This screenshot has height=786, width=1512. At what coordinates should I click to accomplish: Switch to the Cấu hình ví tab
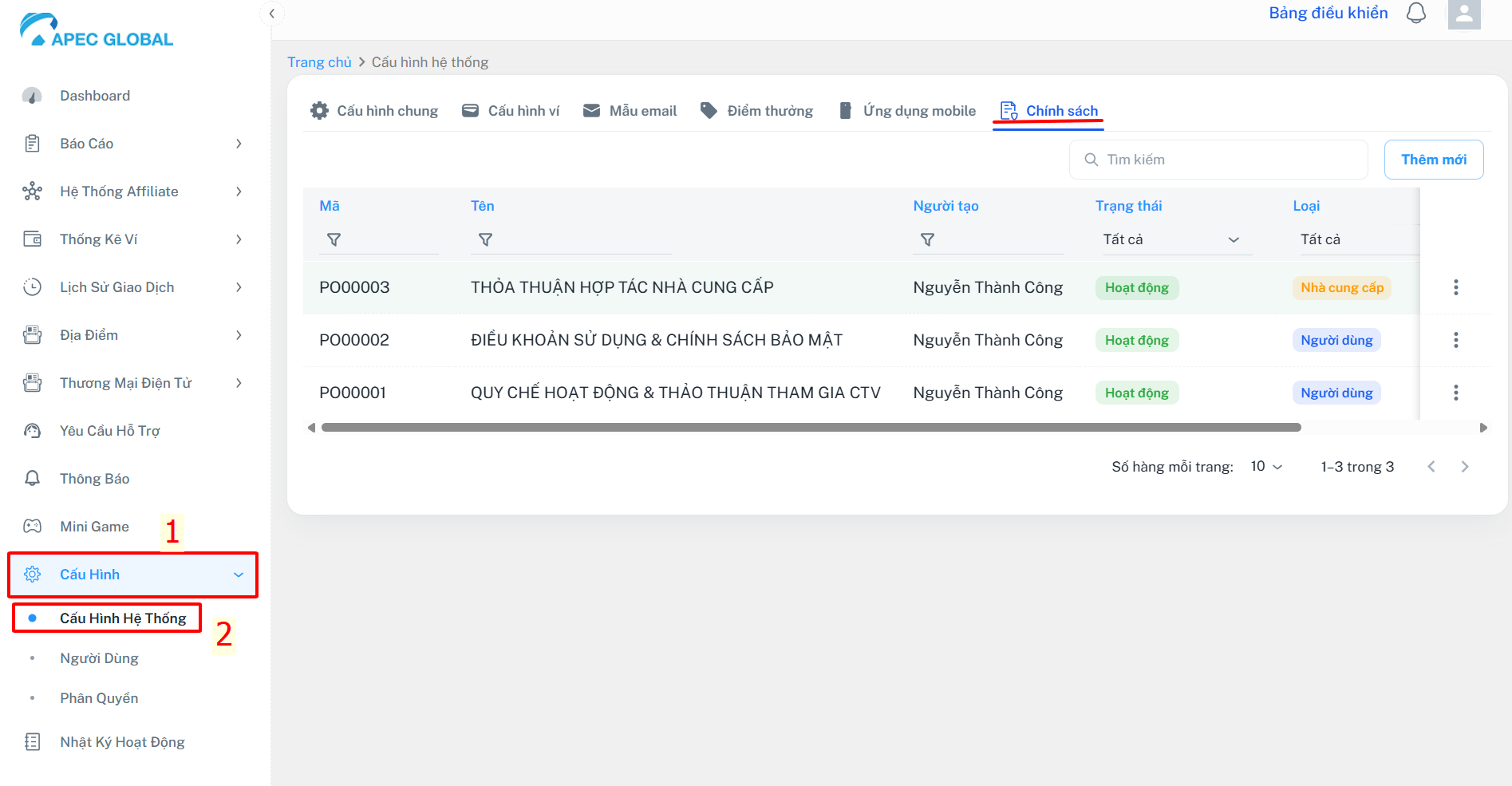[x=511, y=111]
